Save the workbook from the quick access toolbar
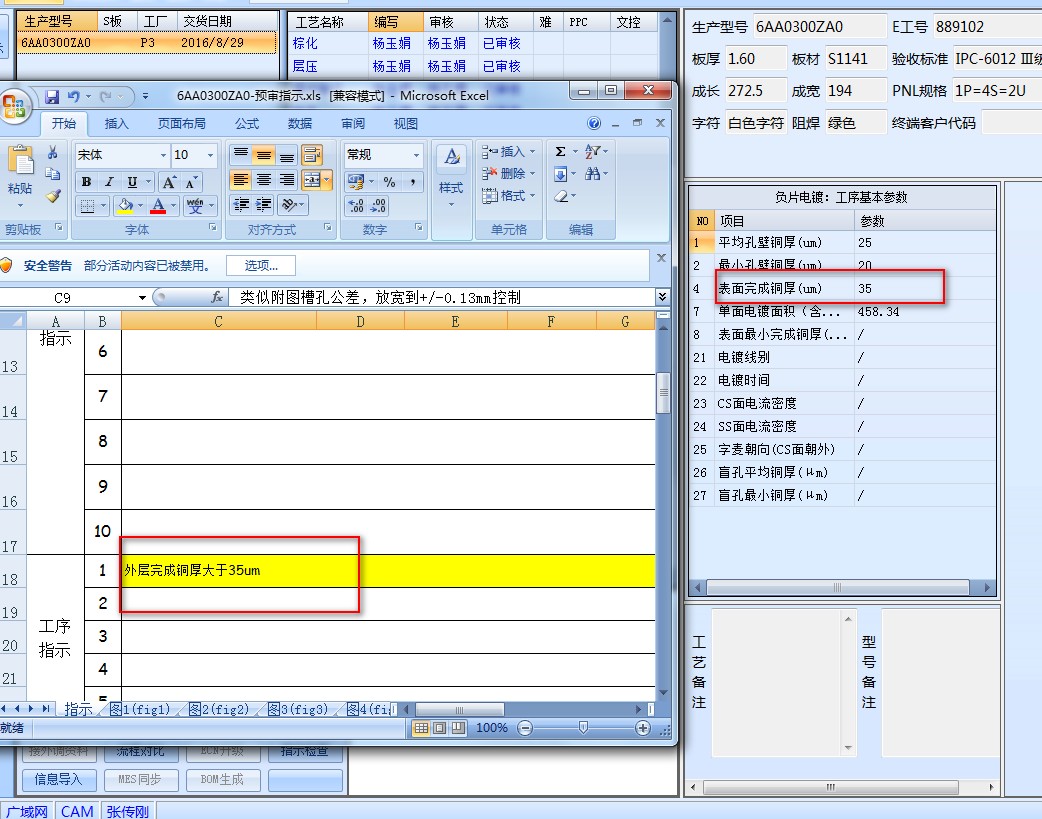Image resolution: width=1042 pixels, height=819 pixels. click(x=52, y=97)
